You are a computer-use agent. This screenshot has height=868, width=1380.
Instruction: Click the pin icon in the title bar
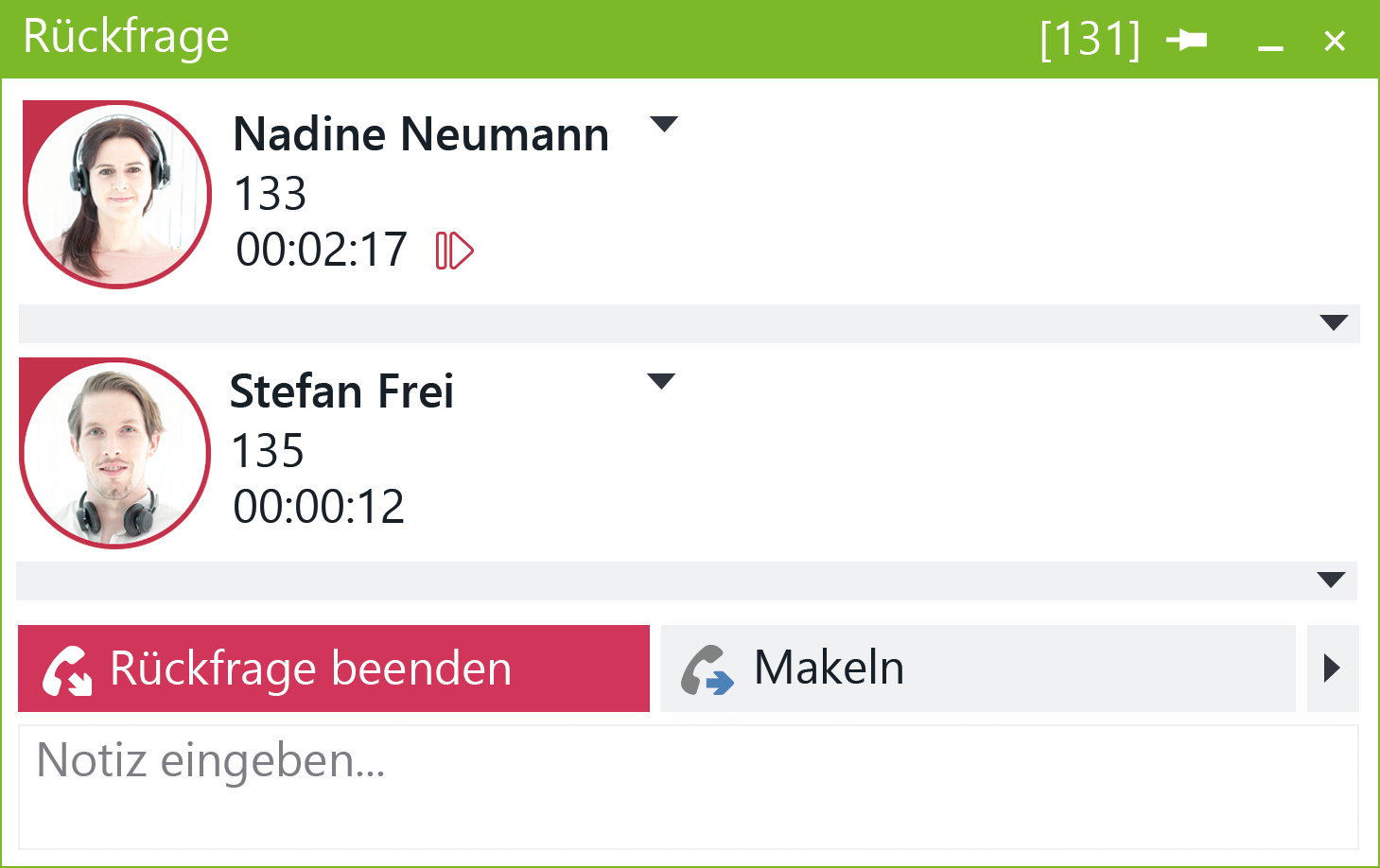(x=1186, y=40)
